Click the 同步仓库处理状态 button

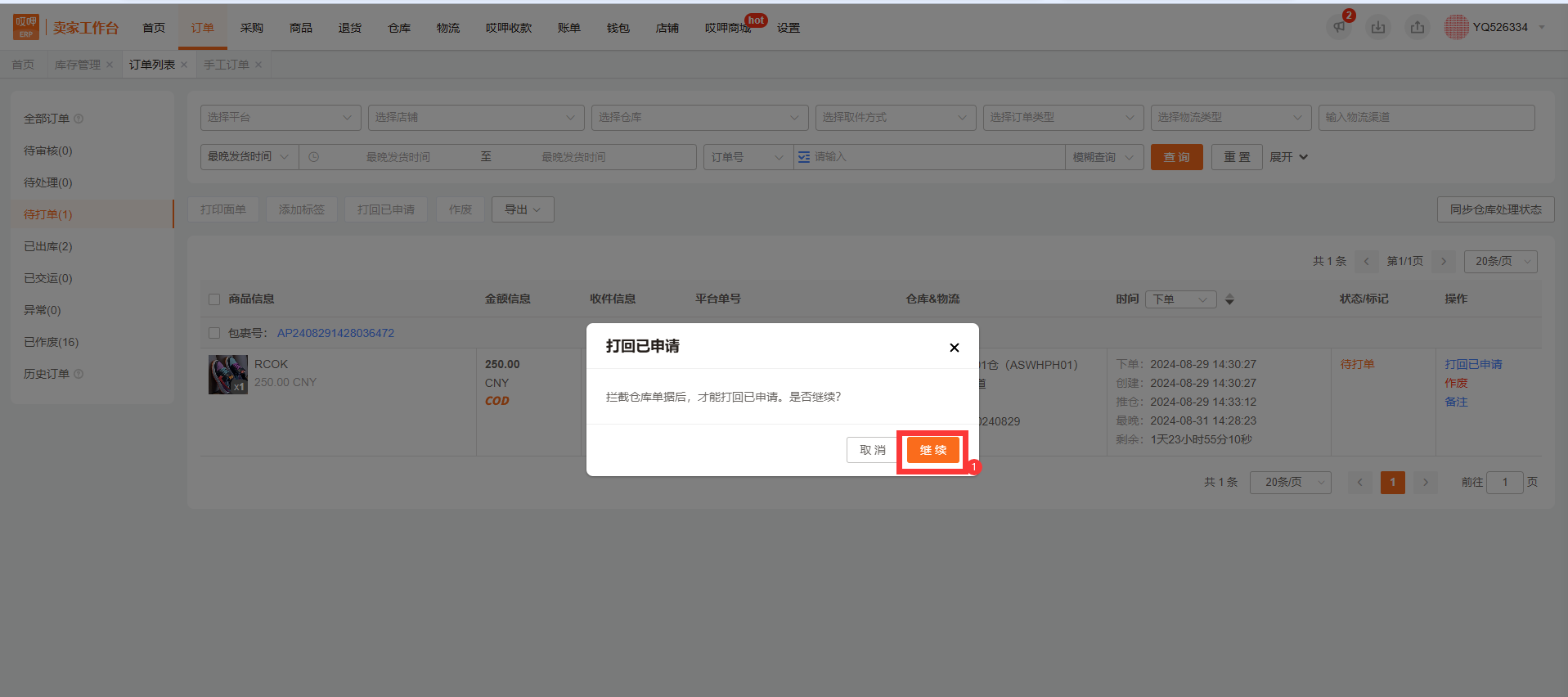pyautogui.click(x=1496, y=209)
